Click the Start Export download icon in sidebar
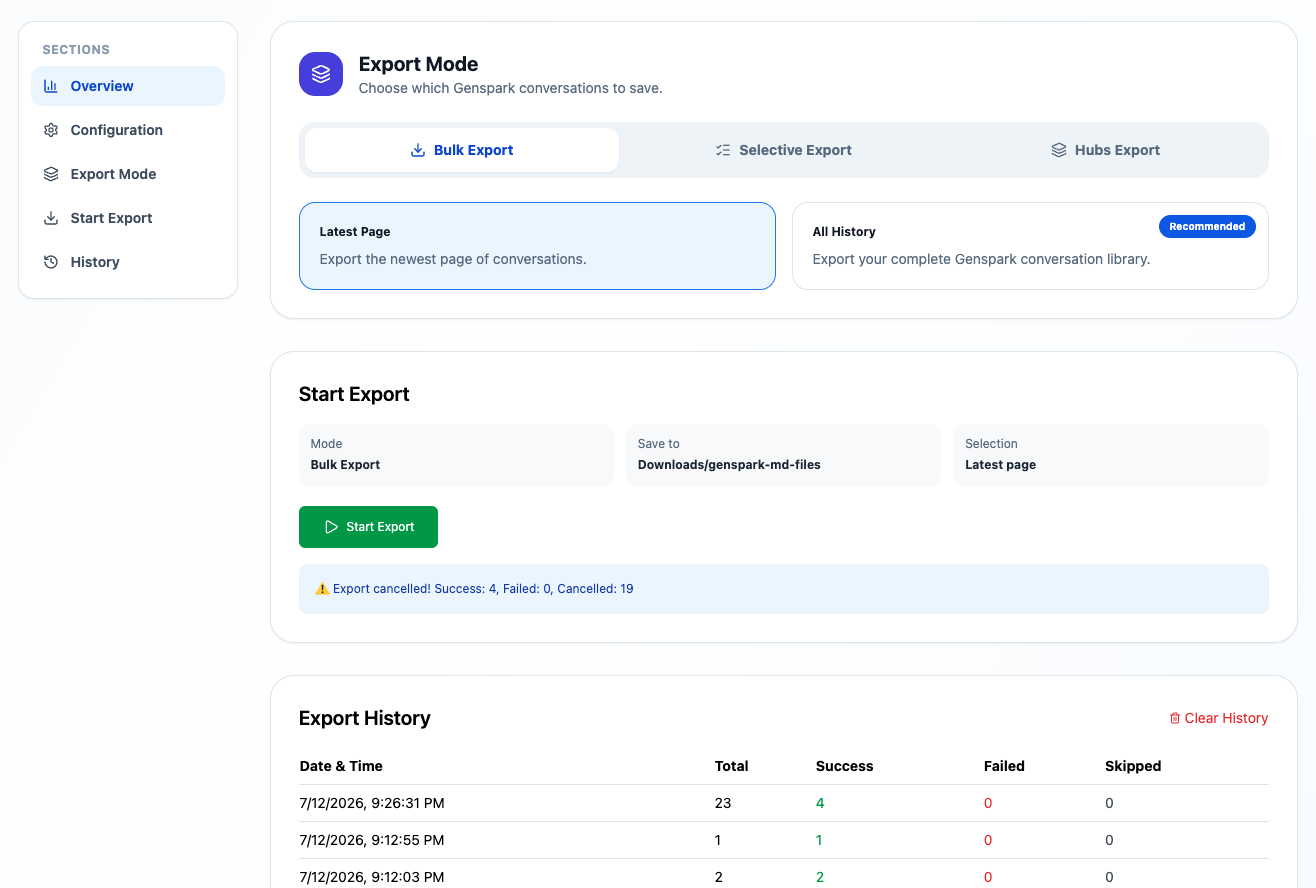 (51, 218)
